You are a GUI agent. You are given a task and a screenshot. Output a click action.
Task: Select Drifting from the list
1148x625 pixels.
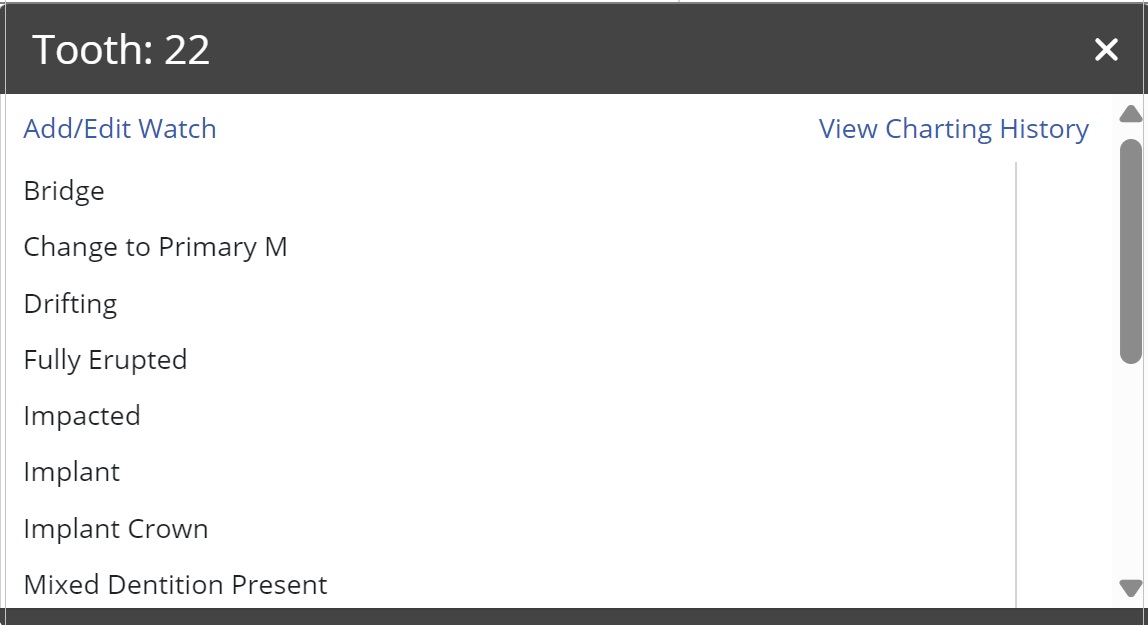(x=70, y=303)
